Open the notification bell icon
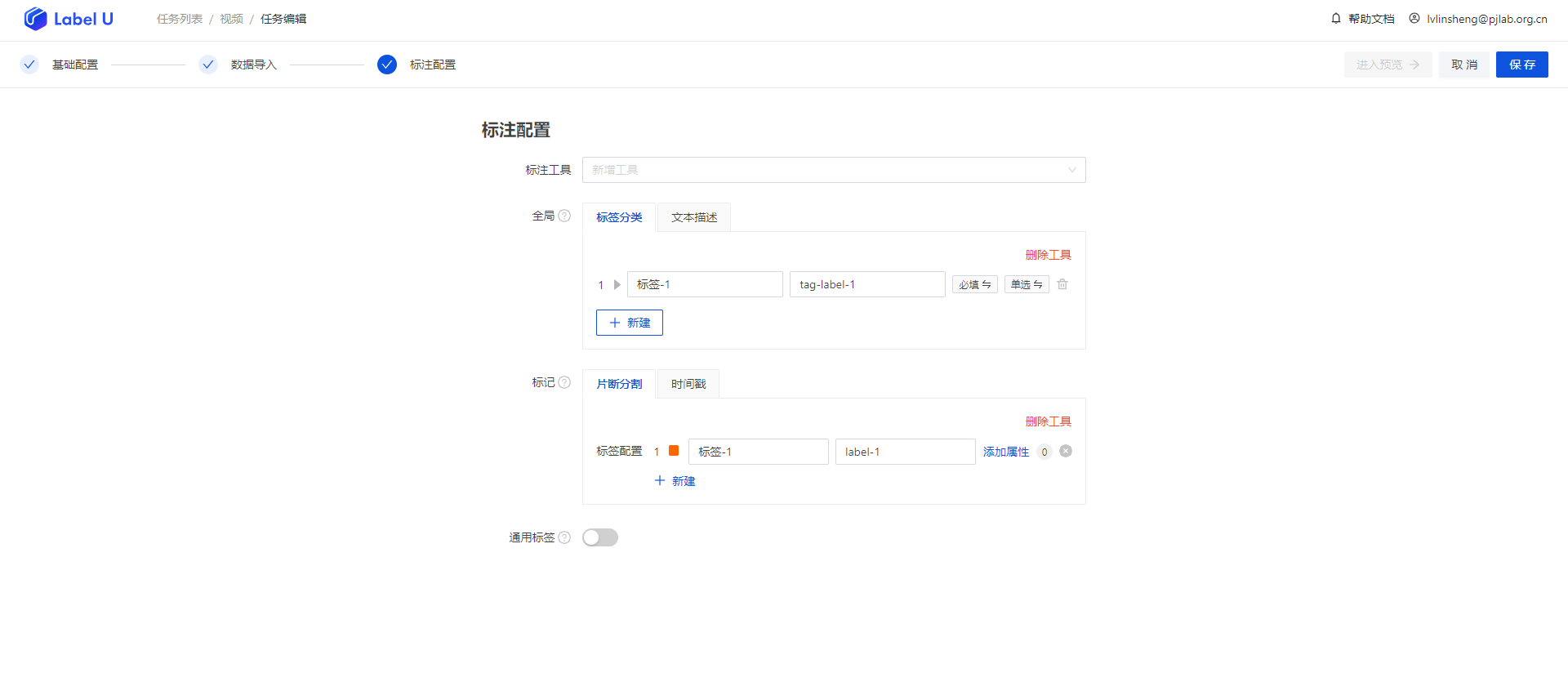This screenshot has width=1568, height=673. pos(1336,18)
